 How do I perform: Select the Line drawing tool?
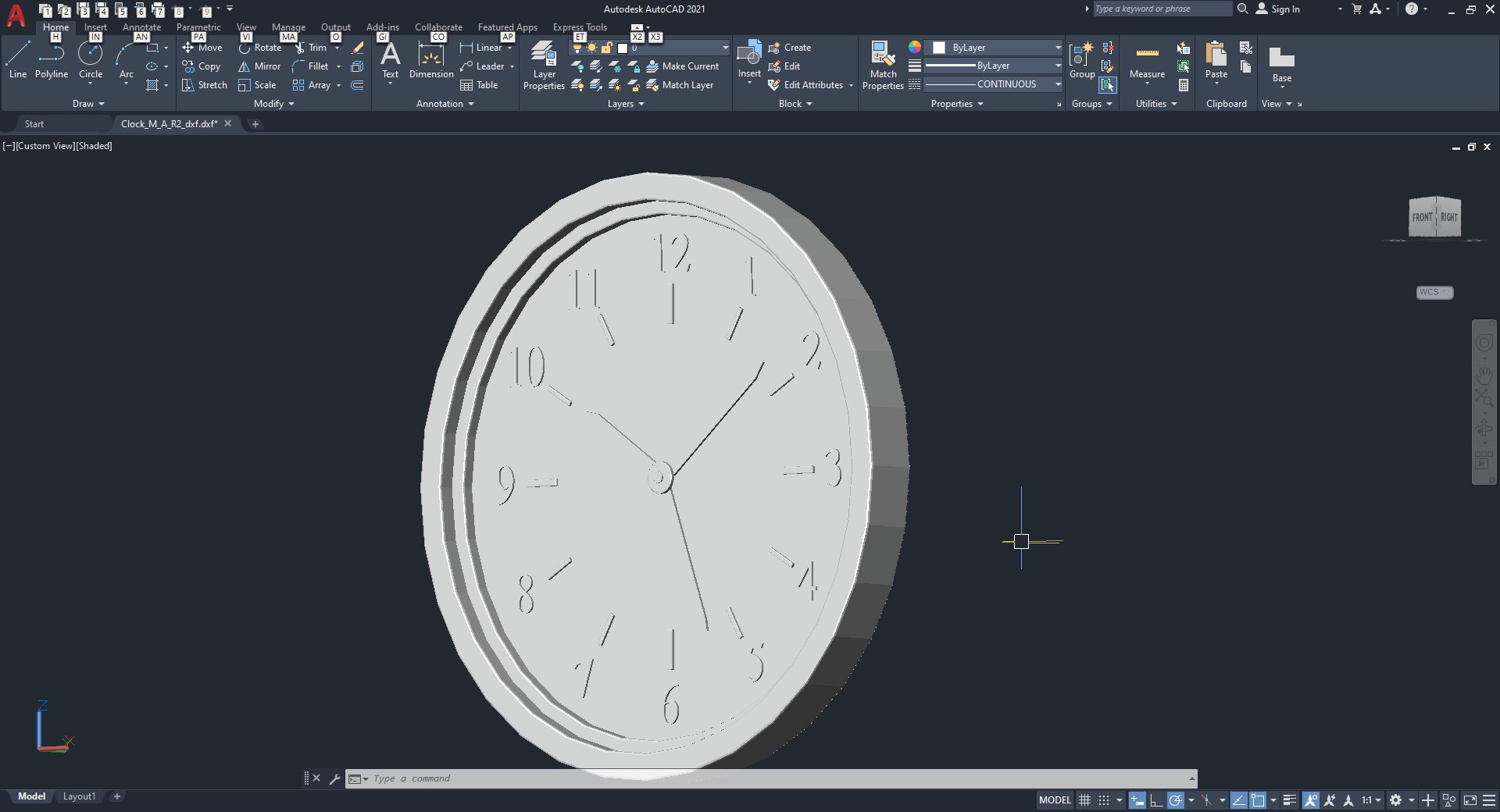point(18,60)
